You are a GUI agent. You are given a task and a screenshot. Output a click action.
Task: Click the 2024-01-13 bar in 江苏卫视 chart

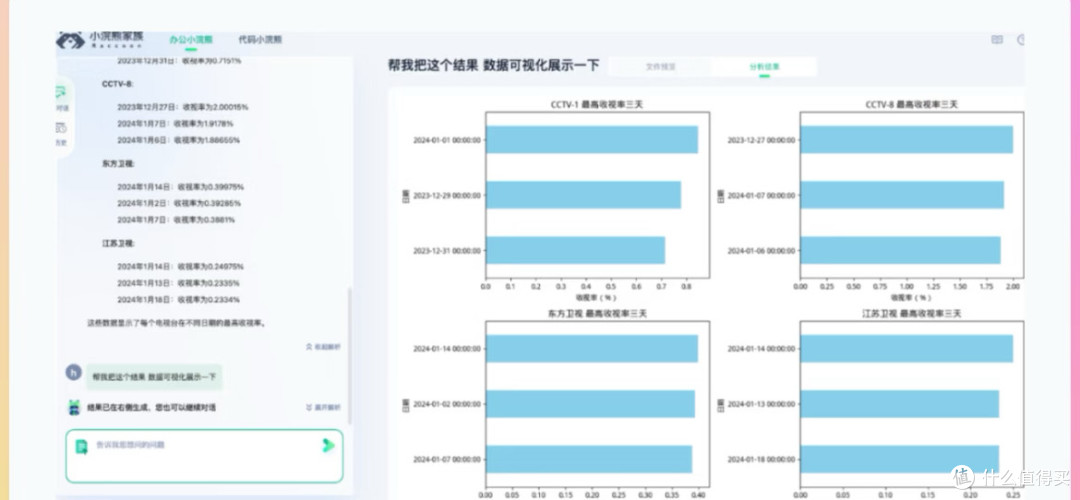[x=900, y=404]
